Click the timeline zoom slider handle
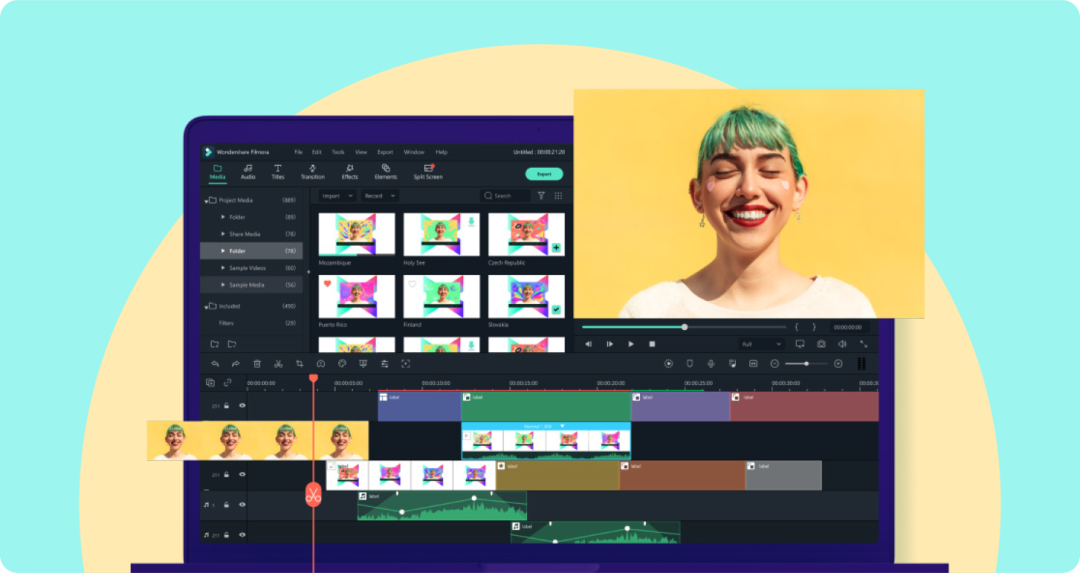 (806, 364)
